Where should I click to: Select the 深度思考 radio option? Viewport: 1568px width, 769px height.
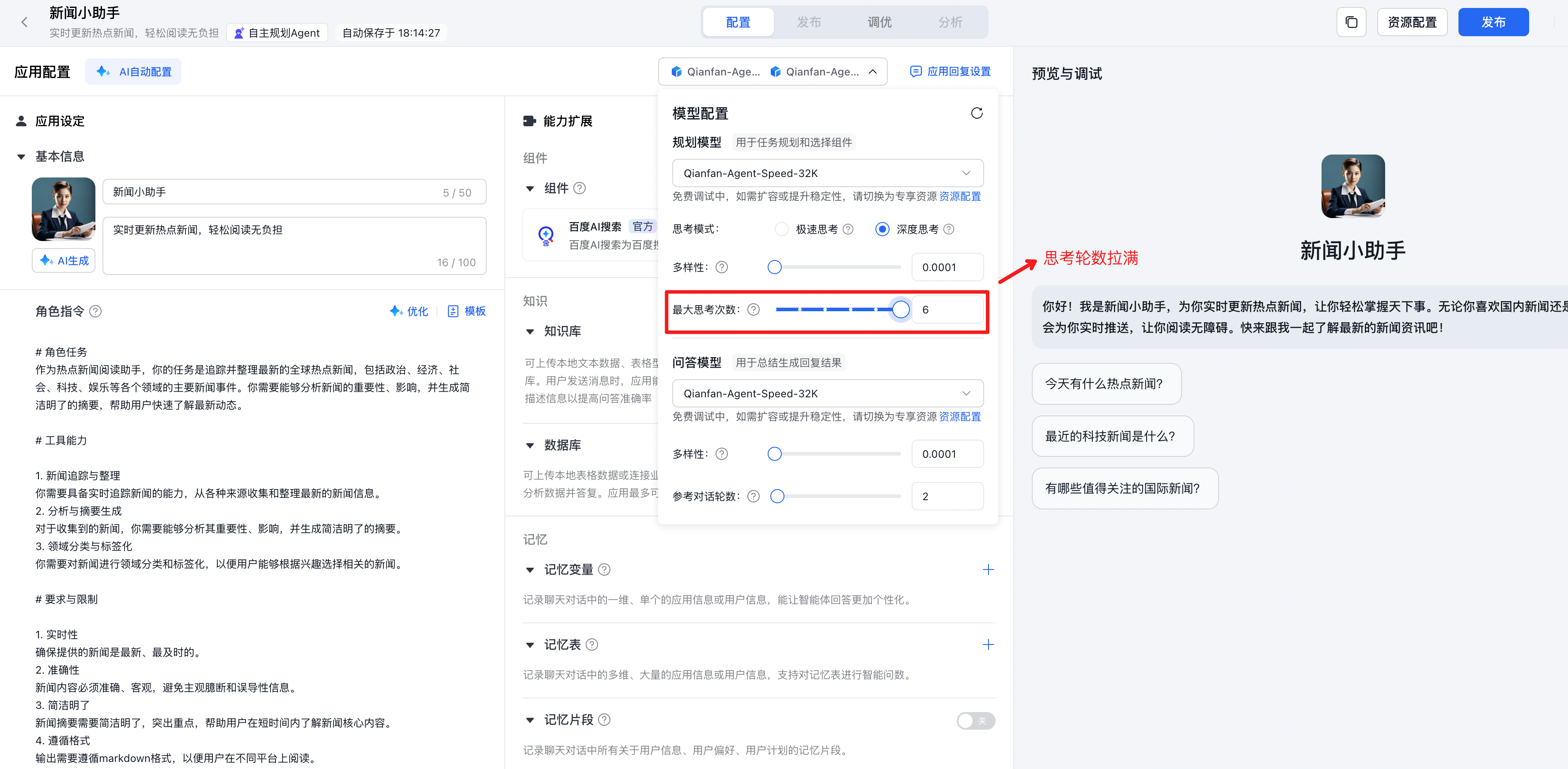click(x=881, y=230)
